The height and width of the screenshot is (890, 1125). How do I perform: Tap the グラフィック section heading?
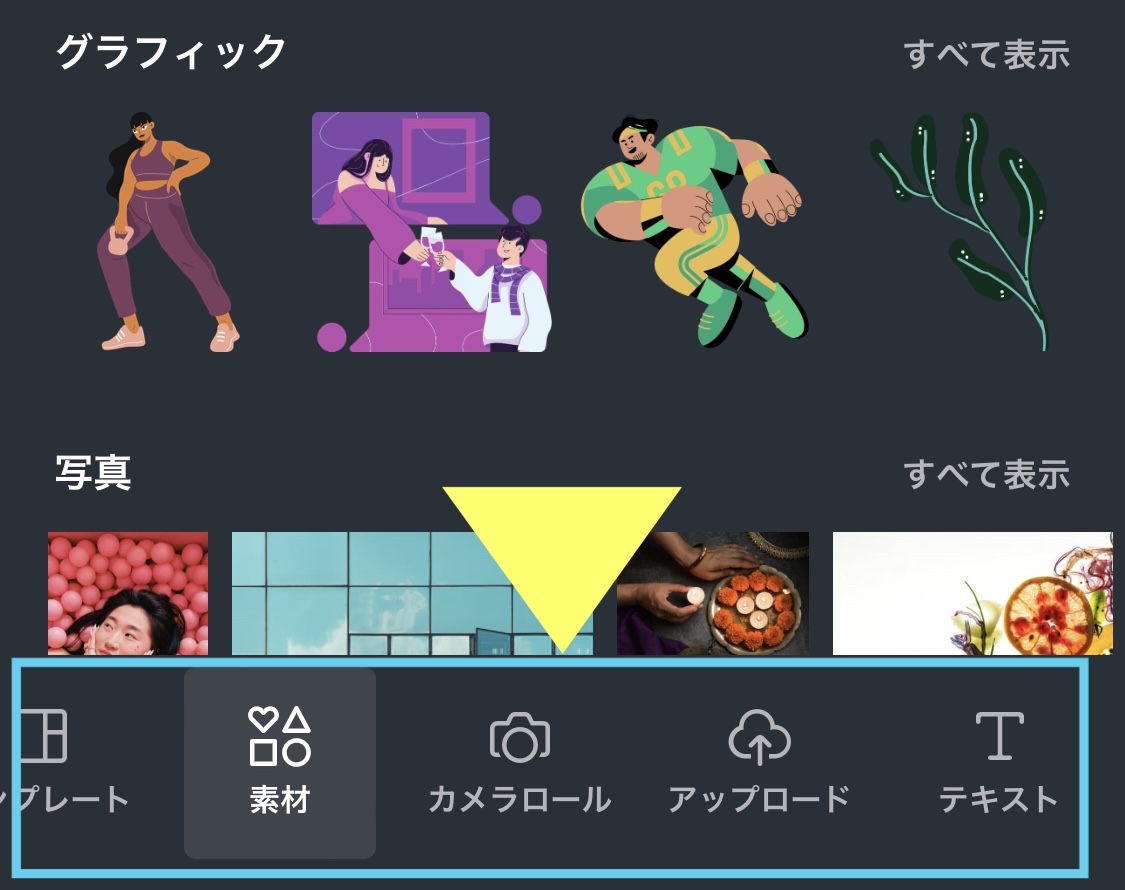[x=171, y=52]
